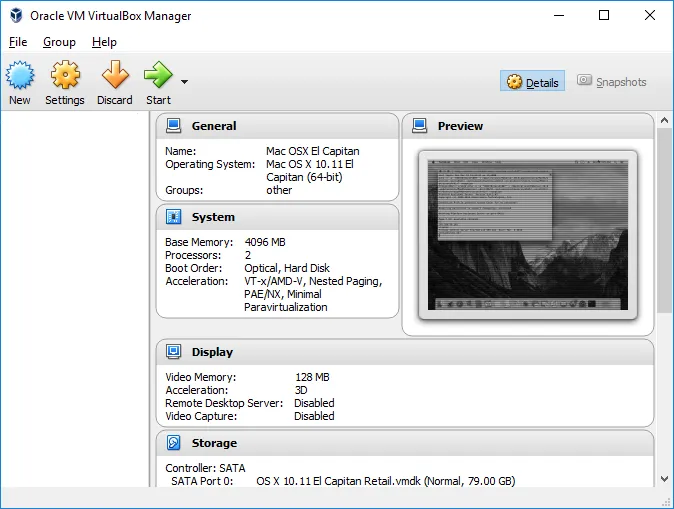The height and width of the screenshot is (509, 674).
Task: Click the Video Capture 'Disabled' value
Action: pyautogui.click(x=314, y=416)
